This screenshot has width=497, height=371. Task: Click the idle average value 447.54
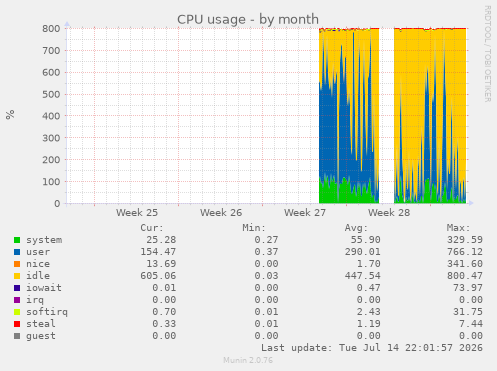[363, 276]
